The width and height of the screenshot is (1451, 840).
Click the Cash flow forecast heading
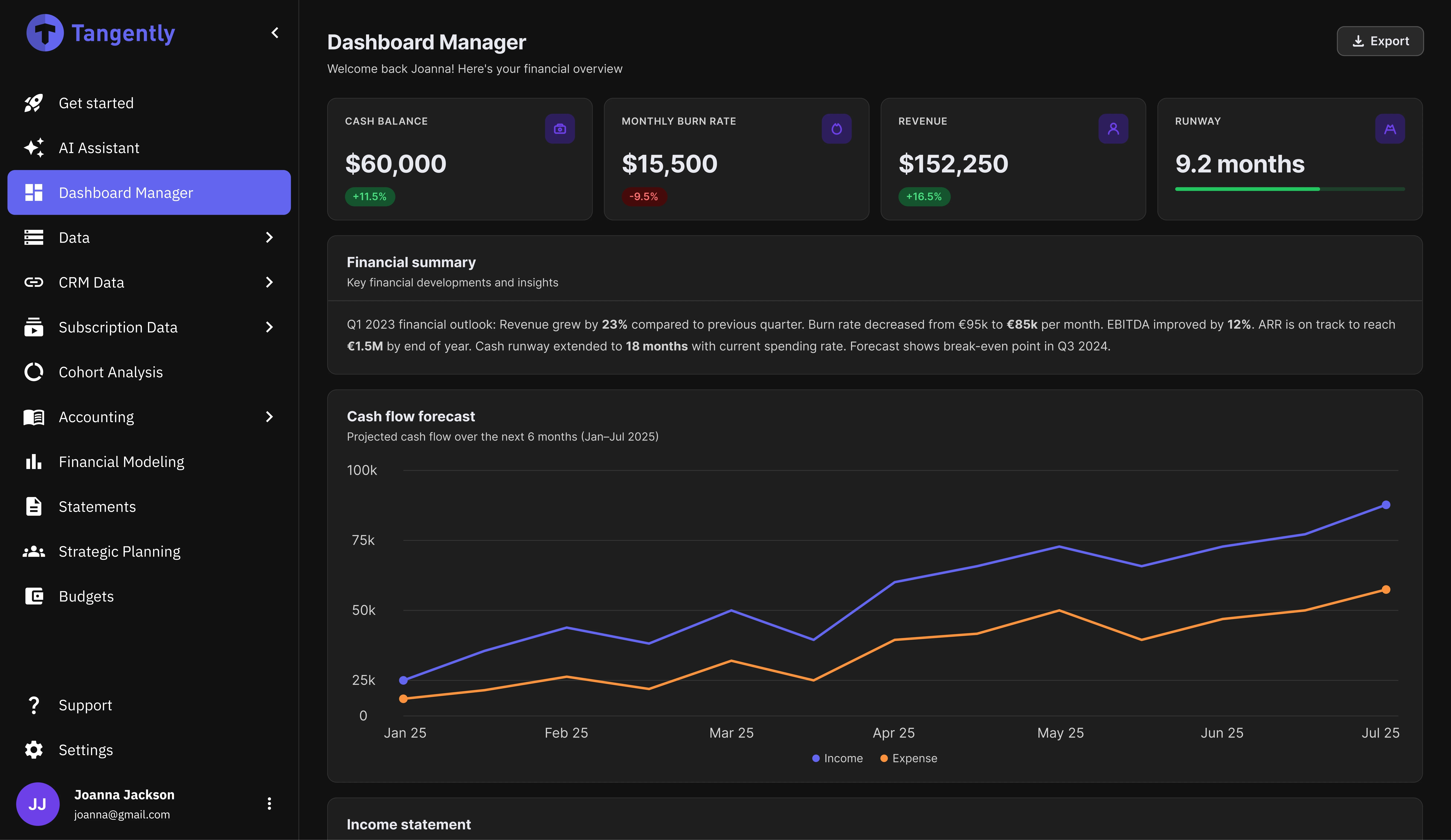[411, 417]
